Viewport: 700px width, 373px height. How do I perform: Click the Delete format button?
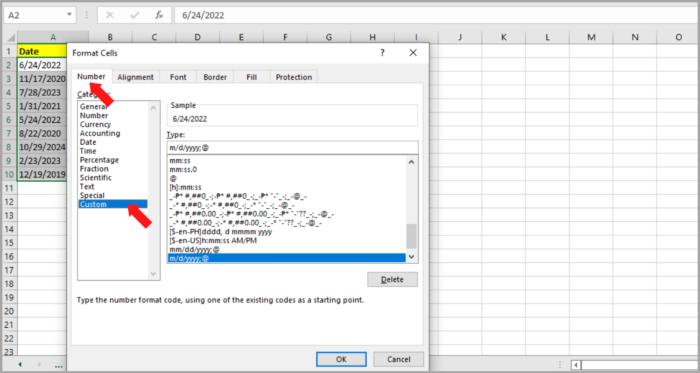click(392, 280)
